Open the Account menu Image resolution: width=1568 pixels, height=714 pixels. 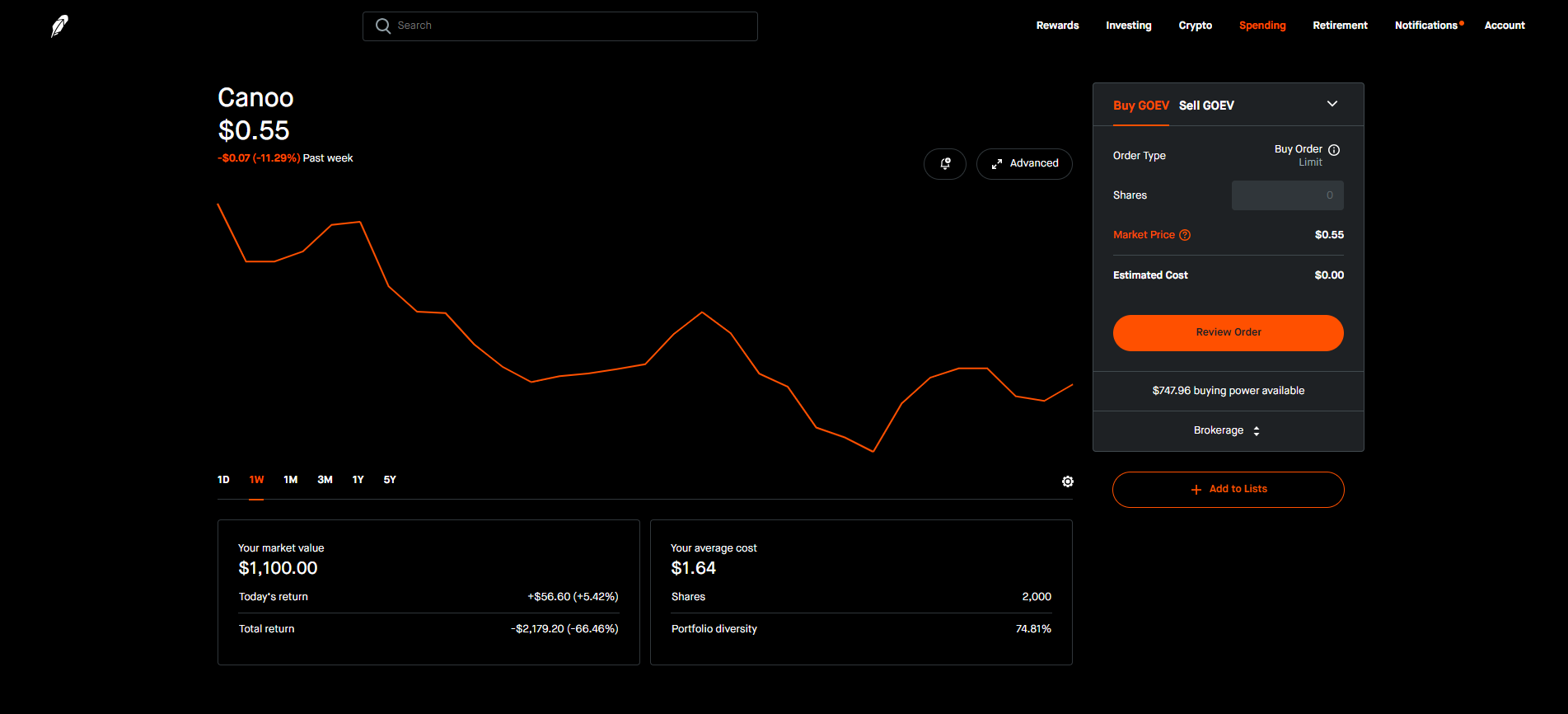[1505, 26]
